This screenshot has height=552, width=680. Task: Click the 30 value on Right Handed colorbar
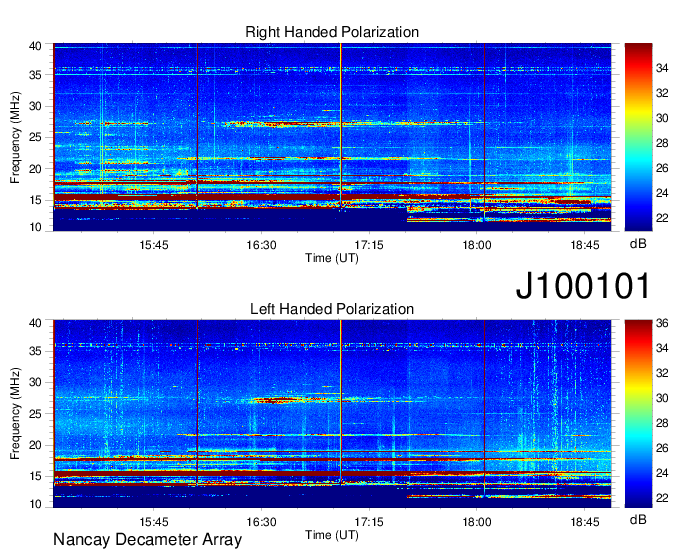(x=662, y=118)
